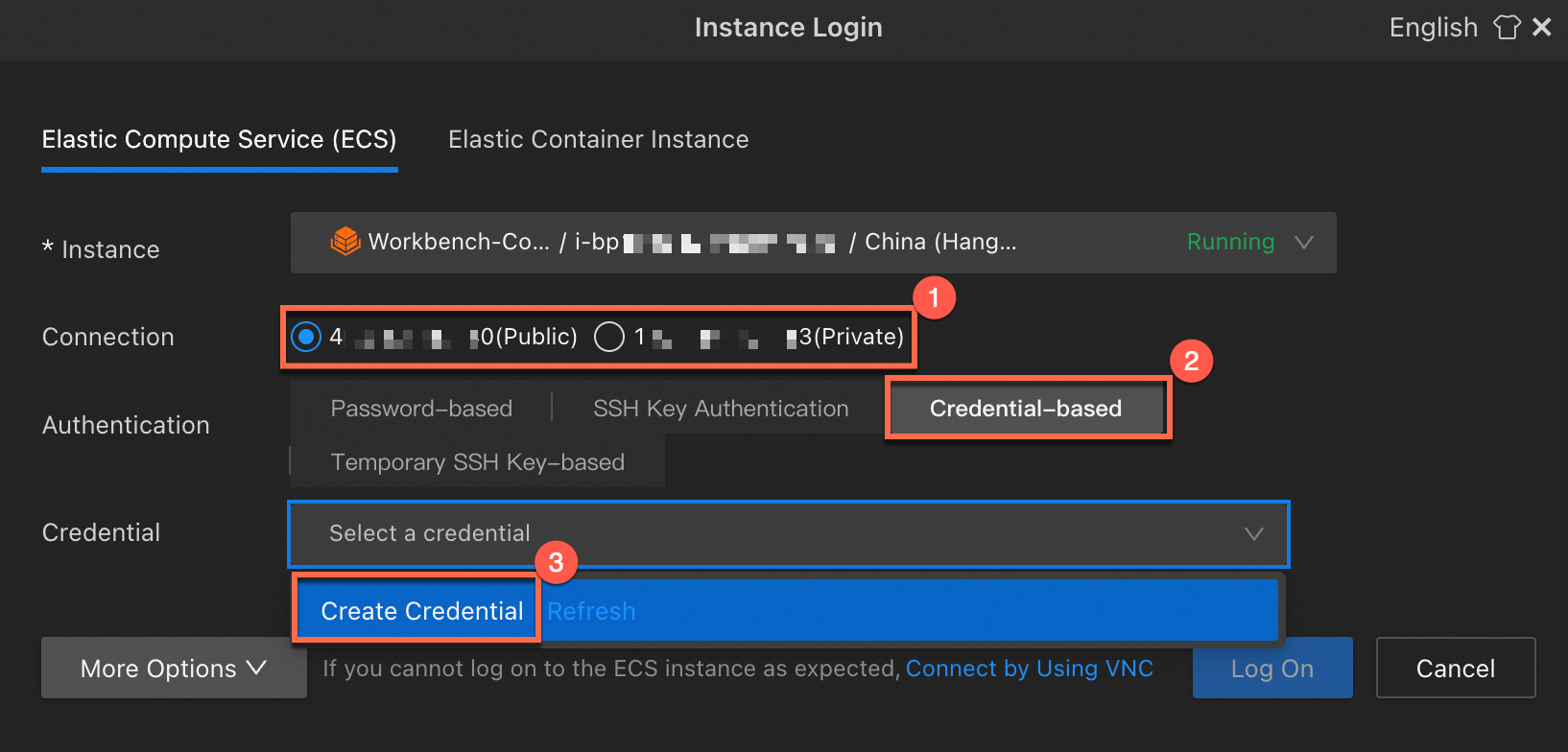Image resolution: width=1568 pixels, height=752 pixels.
Task: Click the instance dropdown chevron arrow
Action: (1303, 242)
